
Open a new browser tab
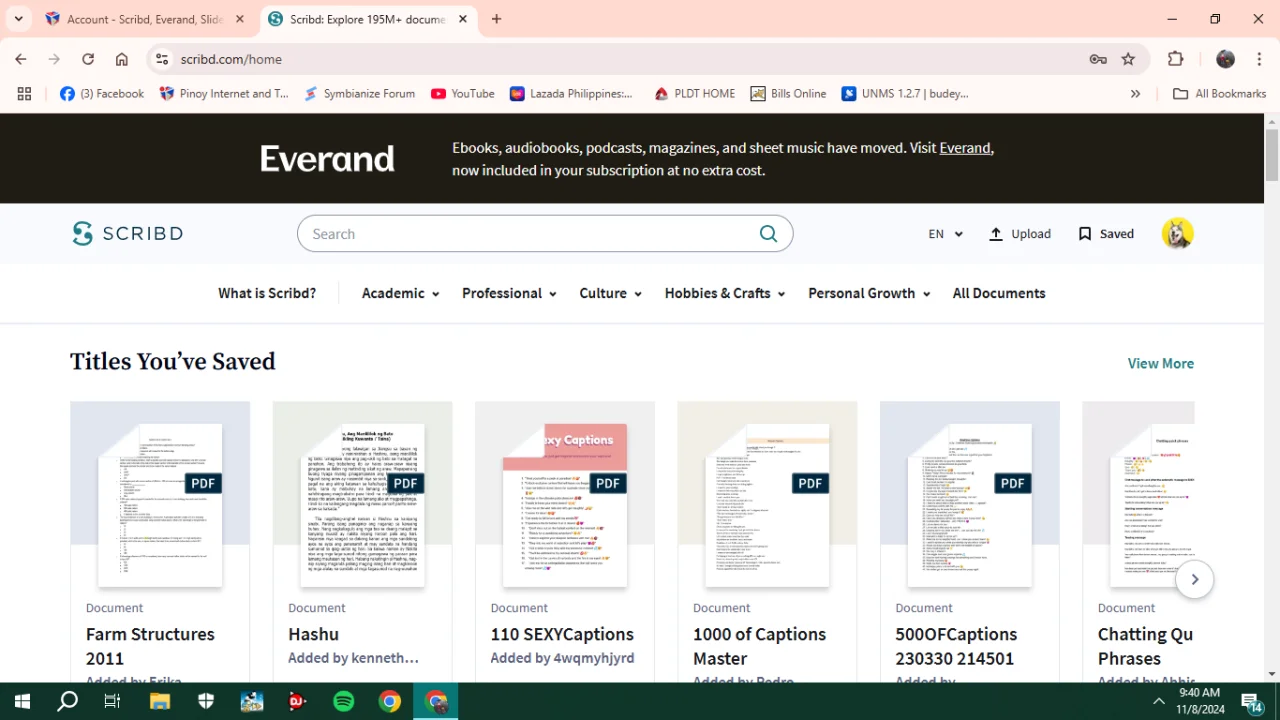point(496,19)
